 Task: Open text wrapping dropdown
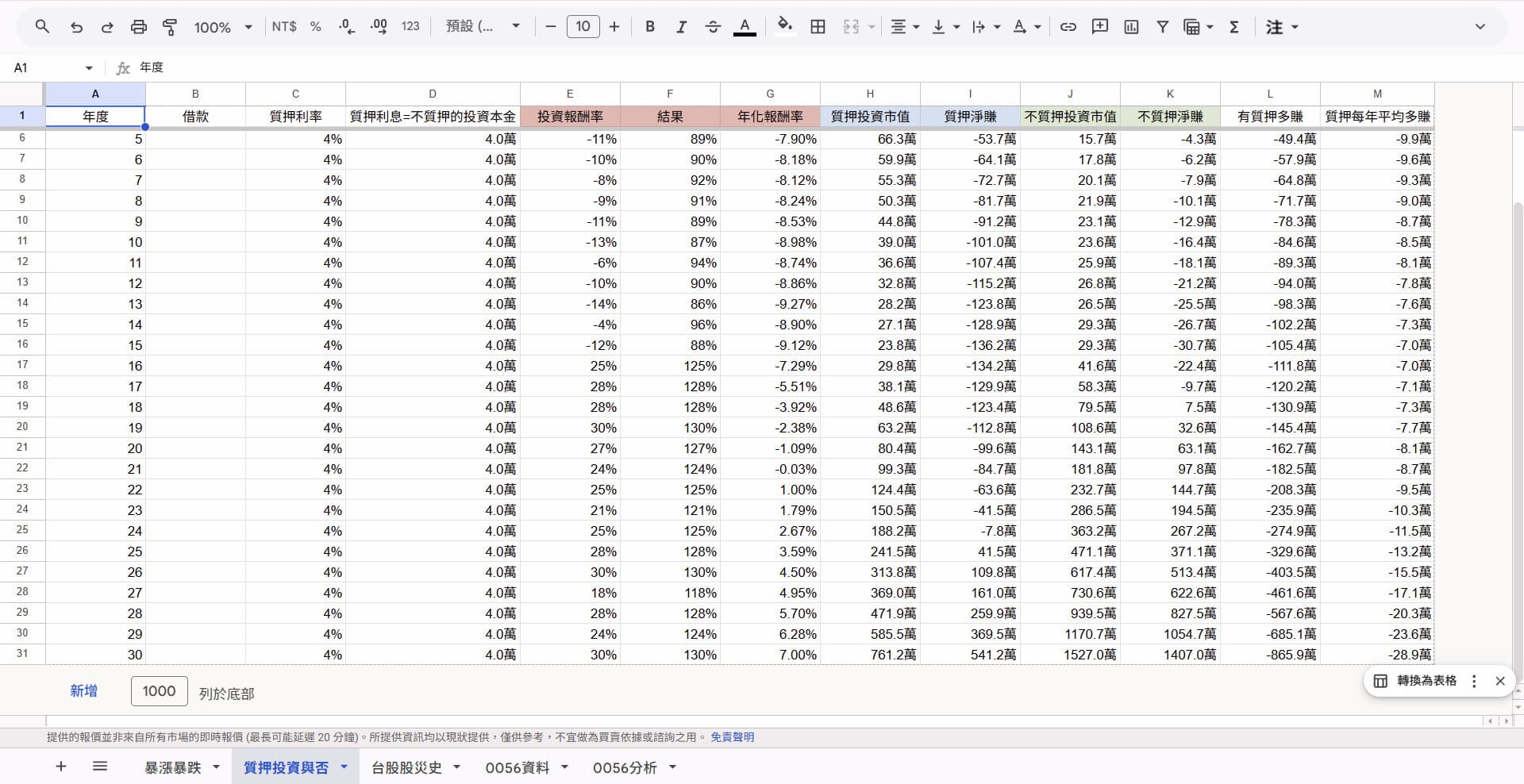986,27
